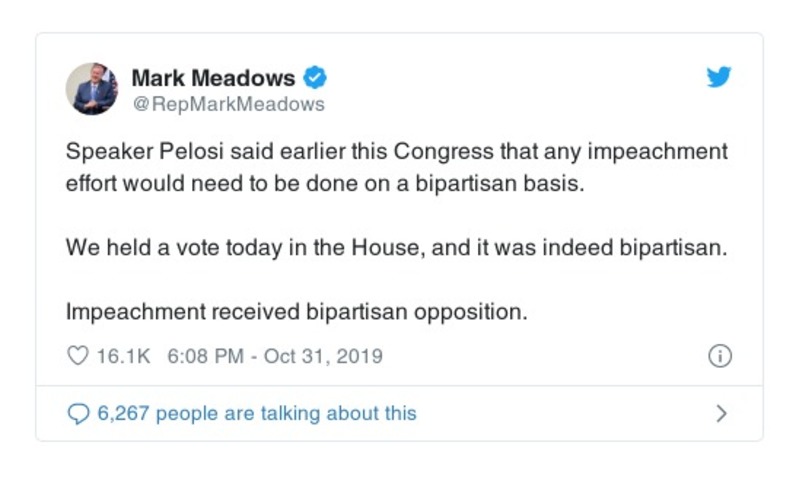Open Mark Meadows' profile picture
Screen dimensions: 799x490
pyautogui.click(x=92, y=89)
